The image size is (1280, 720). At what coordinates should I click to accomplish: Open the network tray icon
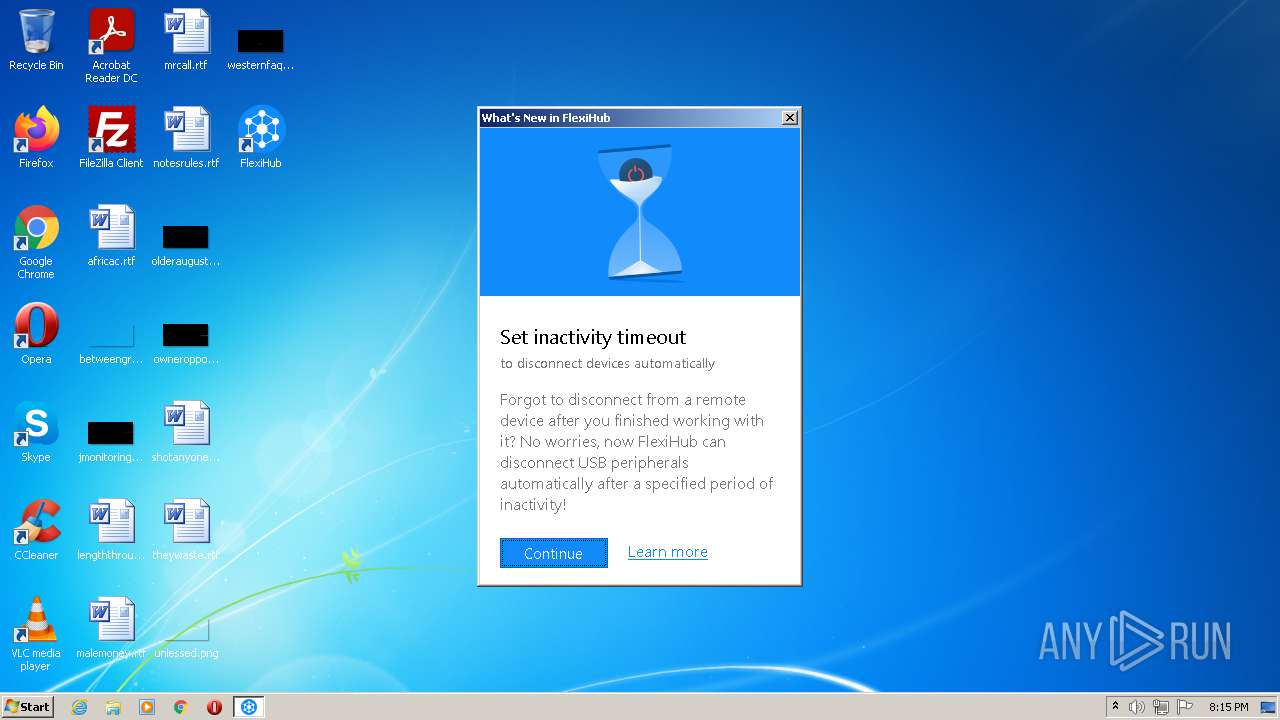tap(1161, 707)
